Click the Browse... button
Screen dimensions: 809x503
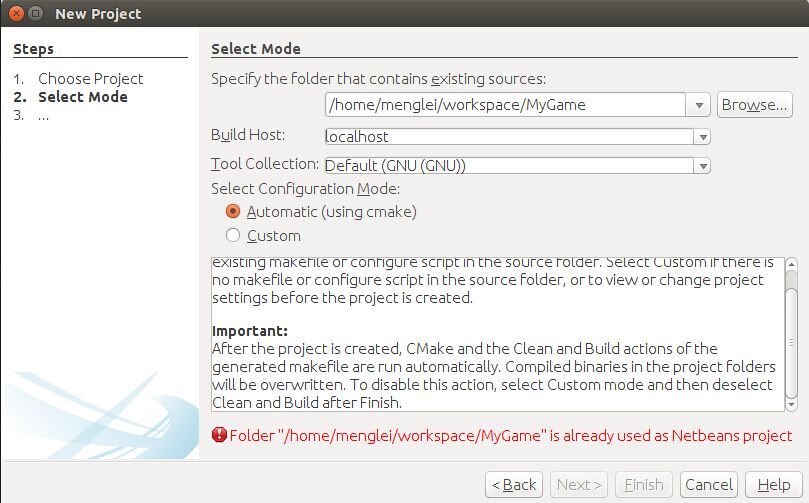pos(755,104)
